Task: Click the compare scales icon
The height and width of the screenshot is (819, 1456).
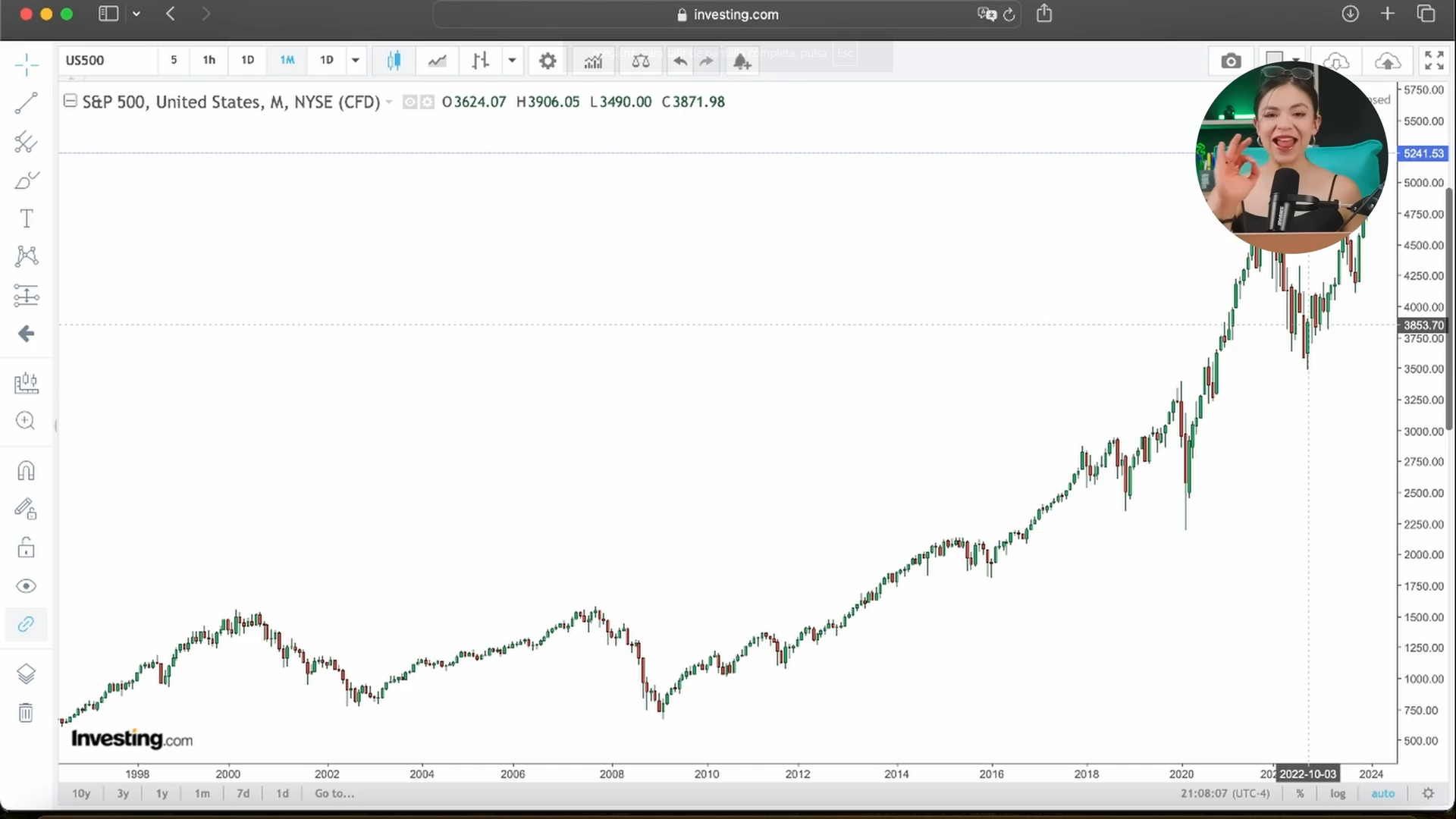Action: pyautogui.click(x=641, y=61)
